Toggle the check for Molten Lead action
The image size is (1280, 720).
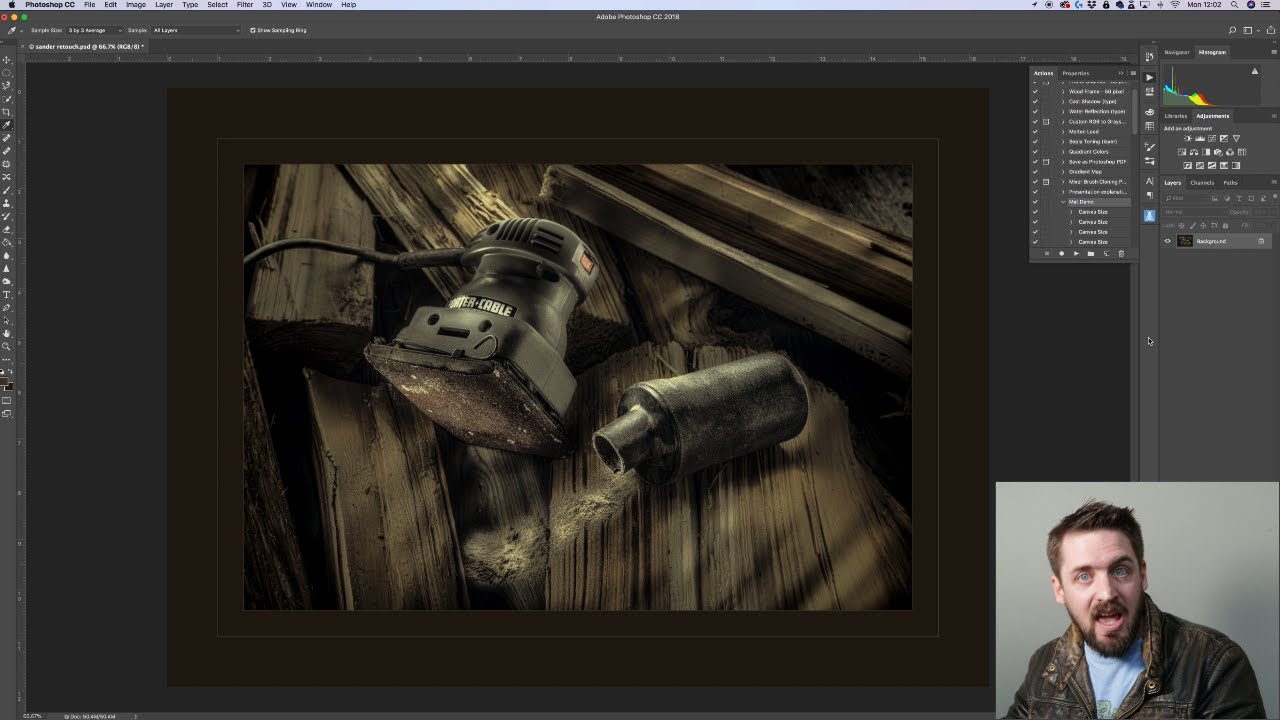(1035, 132)
